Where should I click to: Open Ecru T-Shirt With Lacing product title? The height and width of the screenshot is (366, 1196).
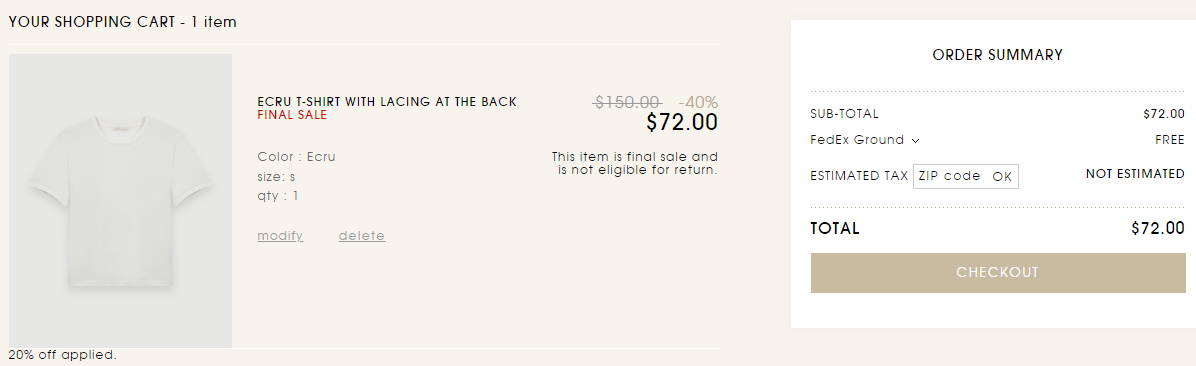[387, 101]
